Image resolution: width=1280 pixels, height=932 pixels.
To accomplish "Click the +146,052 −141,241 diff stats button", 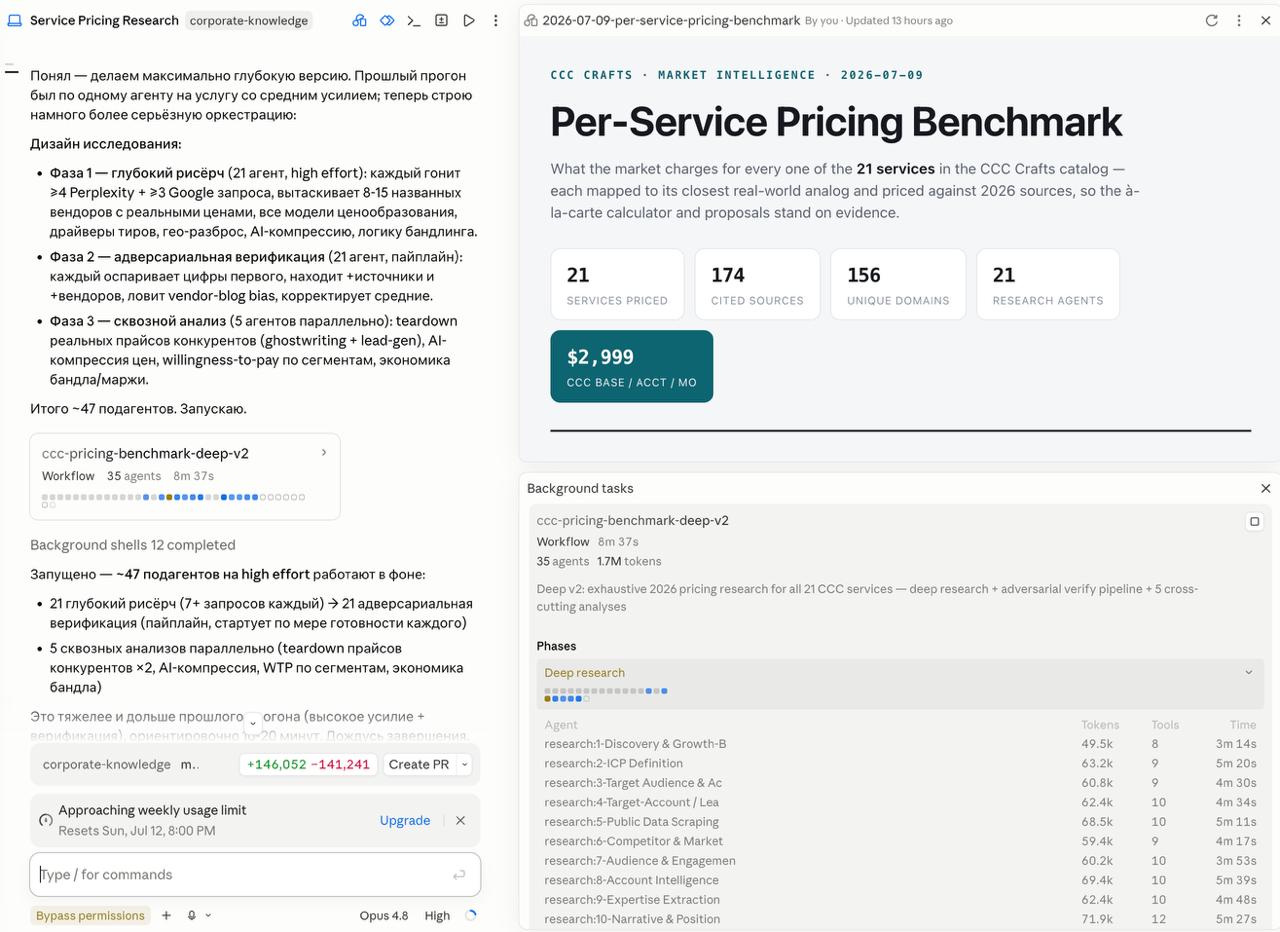I will tap(309, 764).
